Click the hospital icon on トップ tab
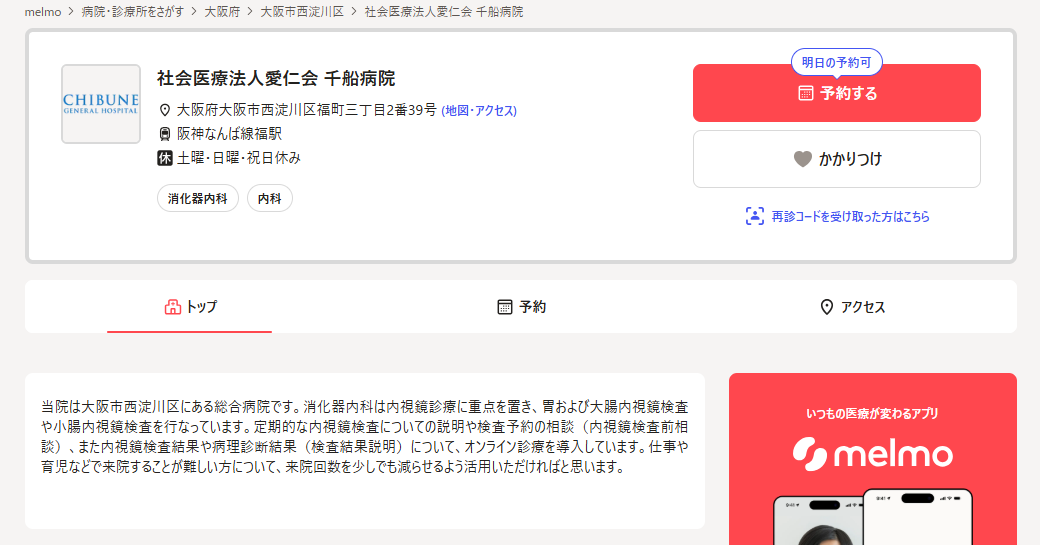The width and height of the screenshot is (1040, 545). [172, 307]
